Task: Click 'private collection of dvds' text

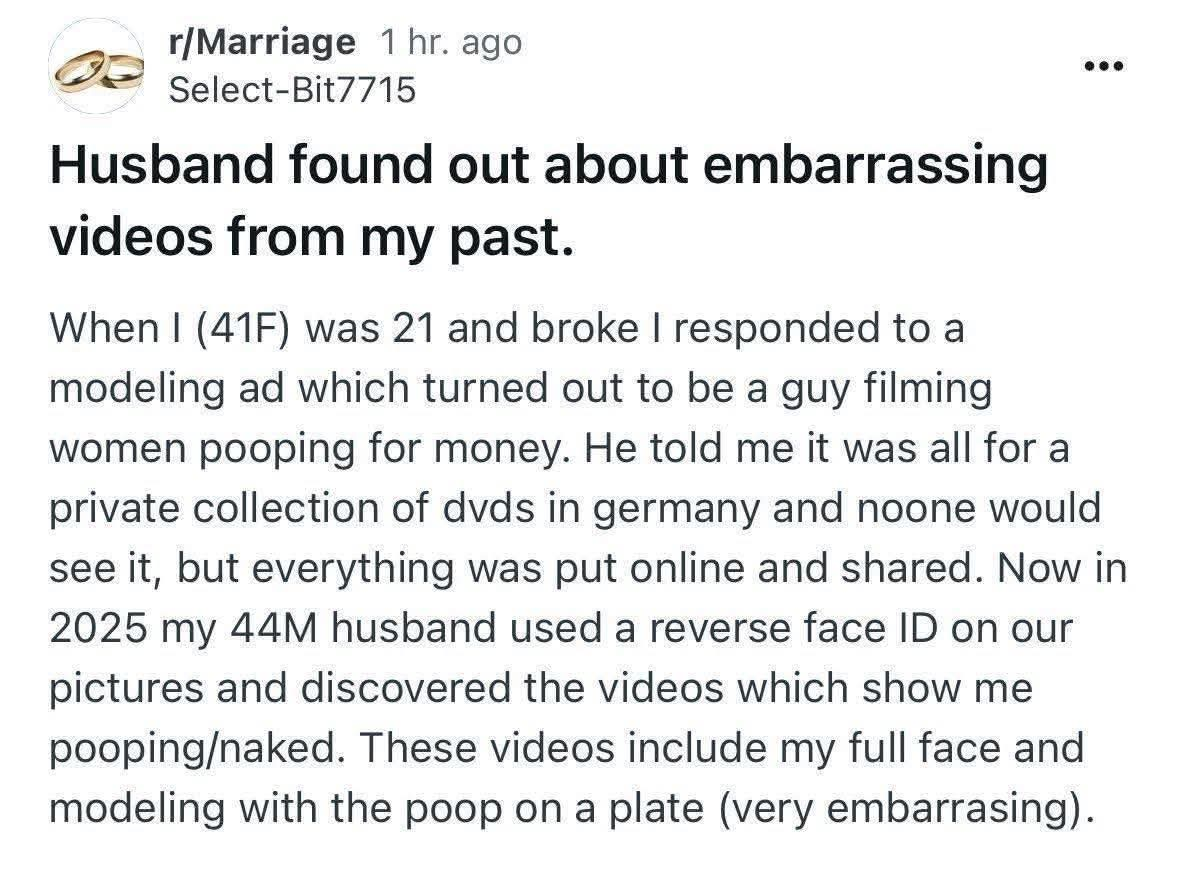Action: (292, 508)
